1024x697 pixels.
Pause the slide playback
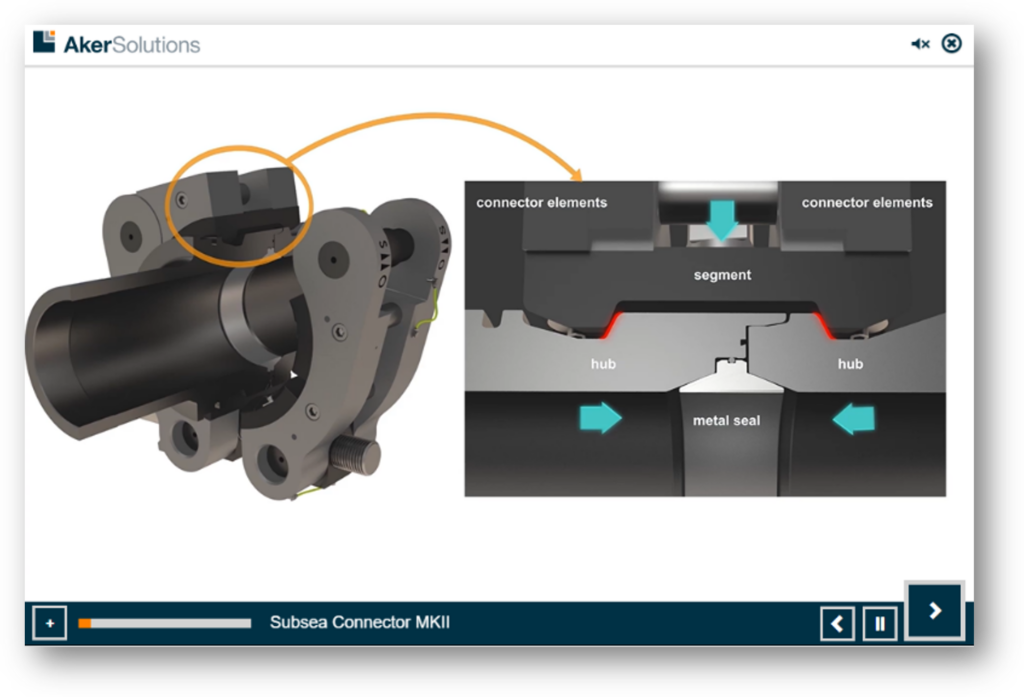click(880, 624)
